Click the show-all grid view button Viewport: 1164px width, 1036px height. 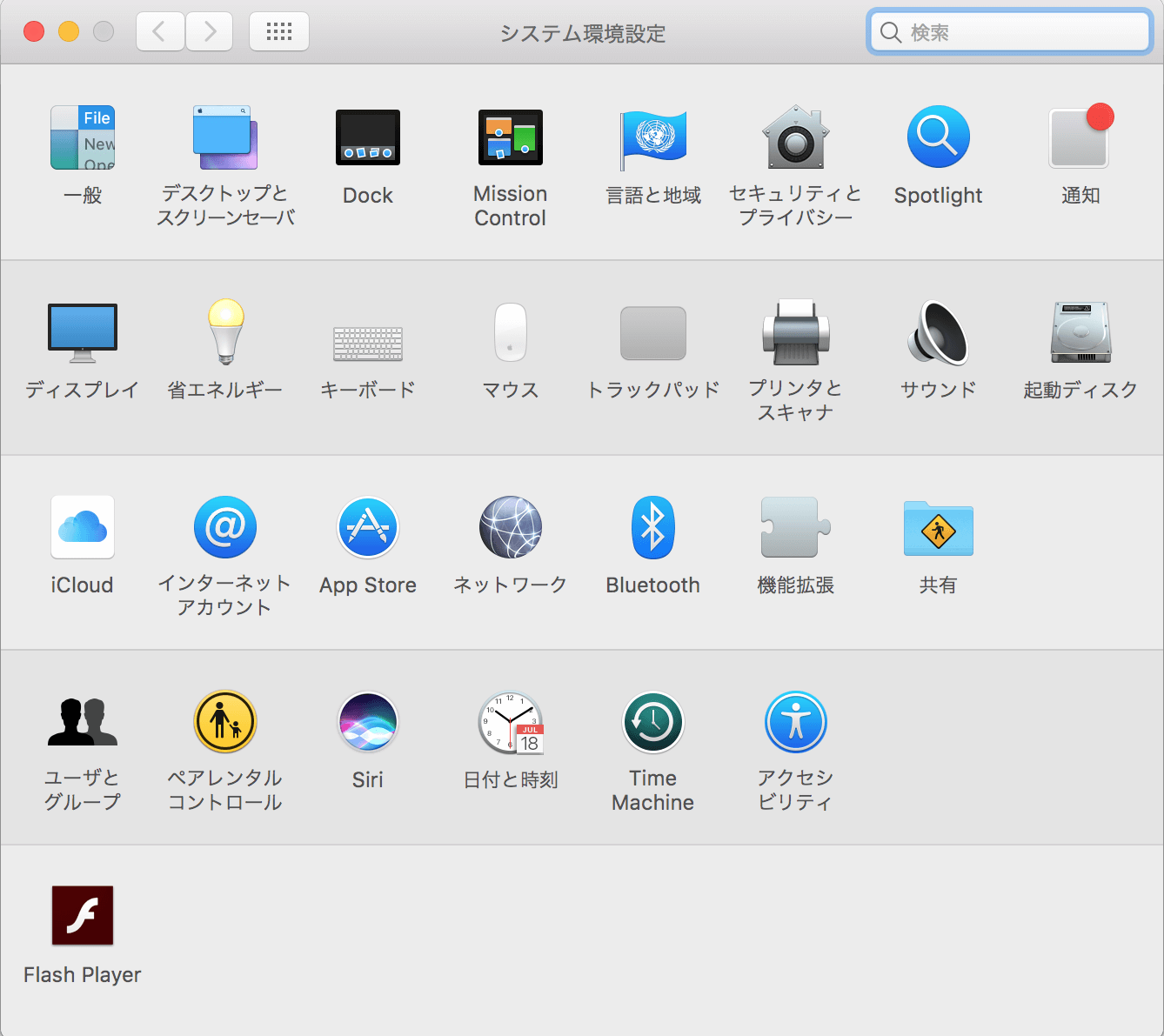278,31
